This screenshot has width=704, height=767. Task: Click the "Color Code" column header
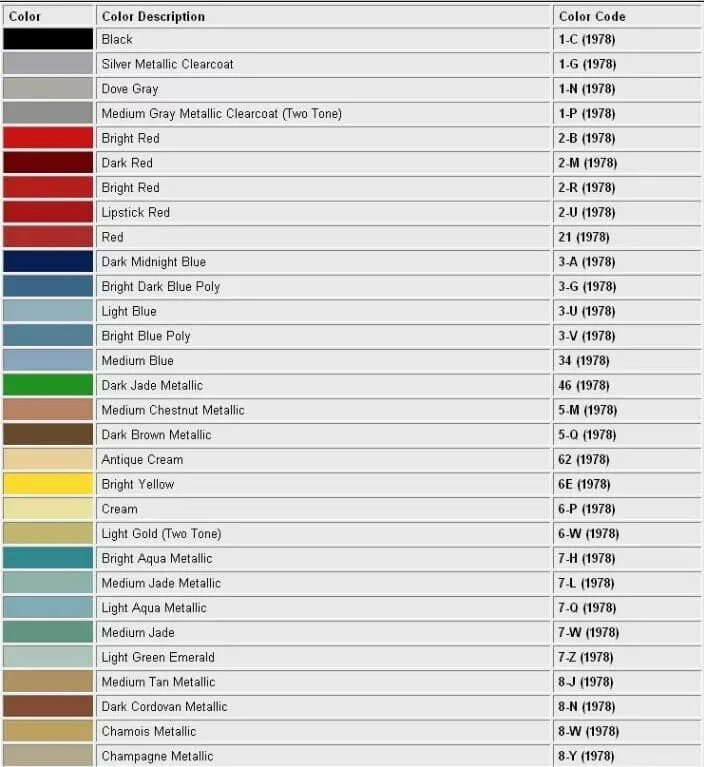click(592, 16)
